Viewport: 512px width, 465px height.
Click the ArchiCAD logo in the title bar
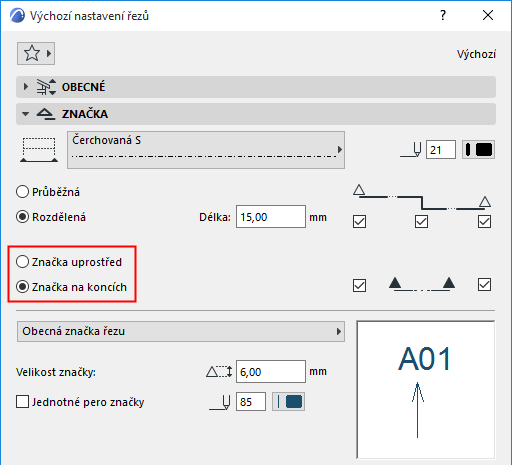17,15
